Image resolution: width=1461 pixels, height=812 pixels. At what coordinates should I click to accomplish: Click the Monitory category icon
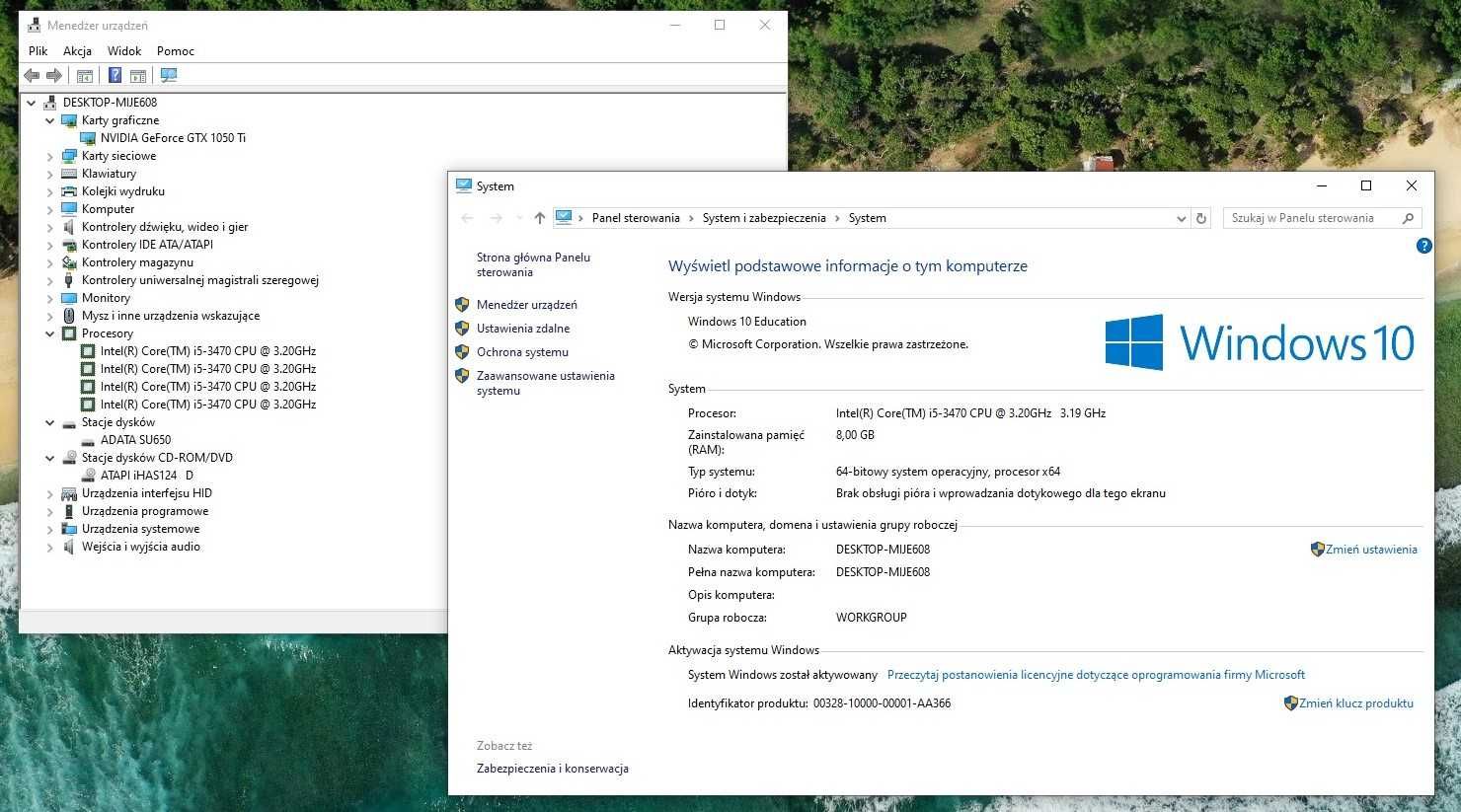[x=69, y=298]
